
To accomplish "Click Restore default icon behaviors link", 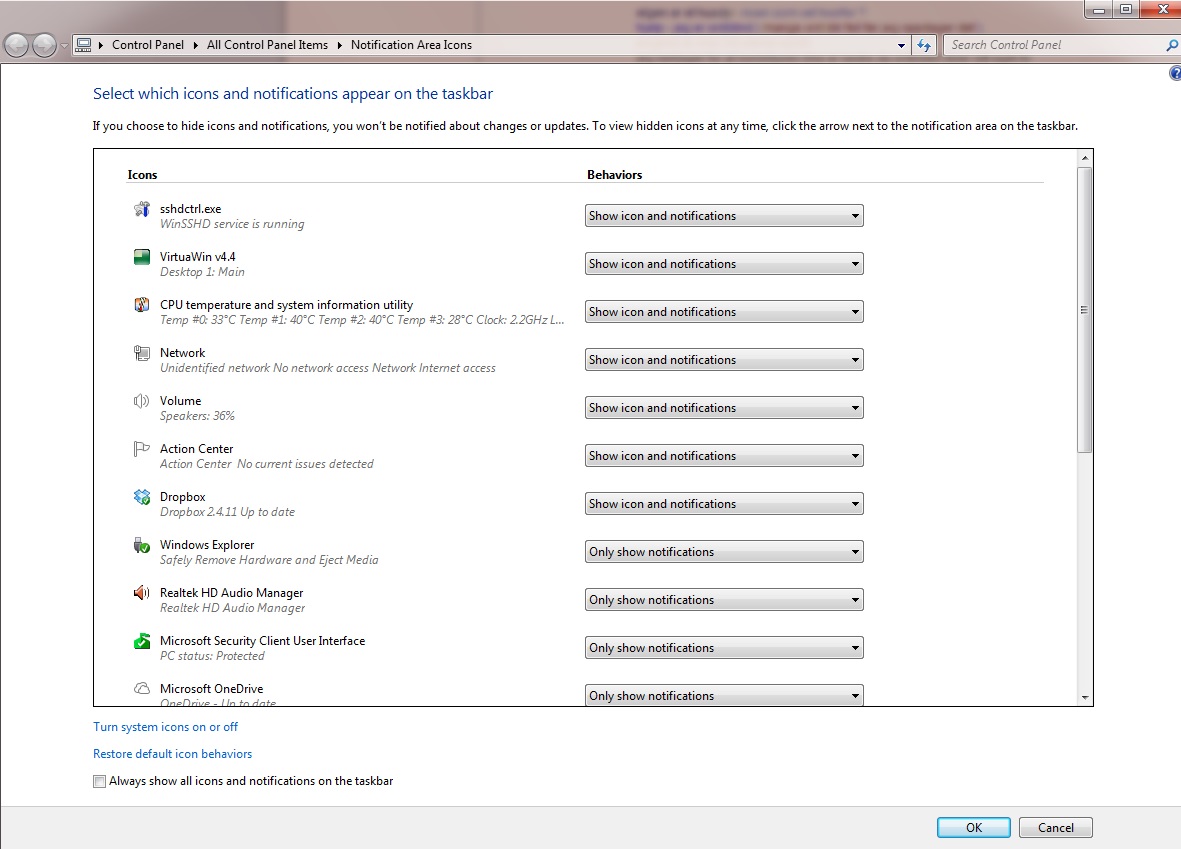I will [x=172, y=754].
